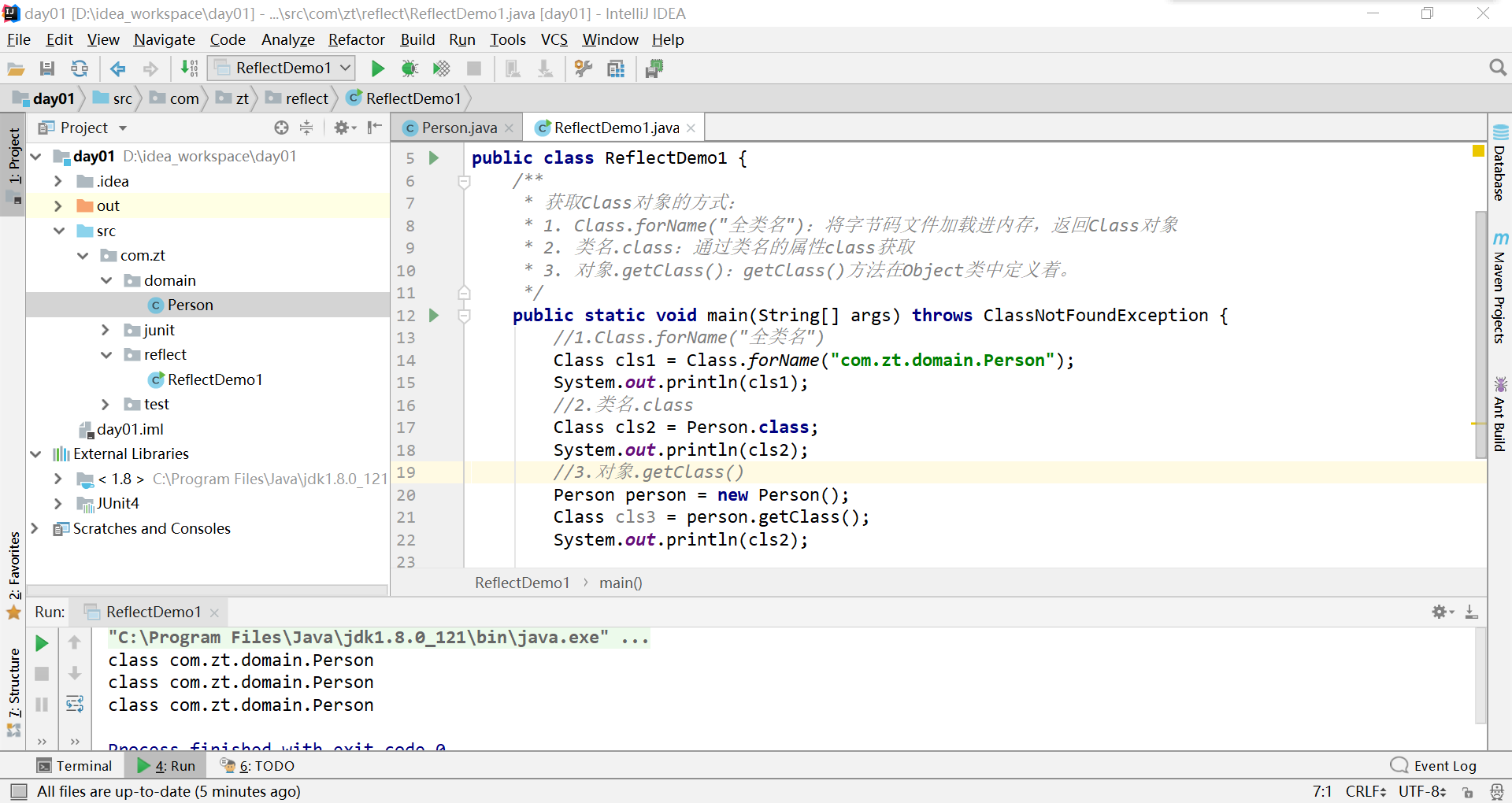This screenshot has height=803, width=1512.
Task: Expand the test package
Action: coord(106,404)
